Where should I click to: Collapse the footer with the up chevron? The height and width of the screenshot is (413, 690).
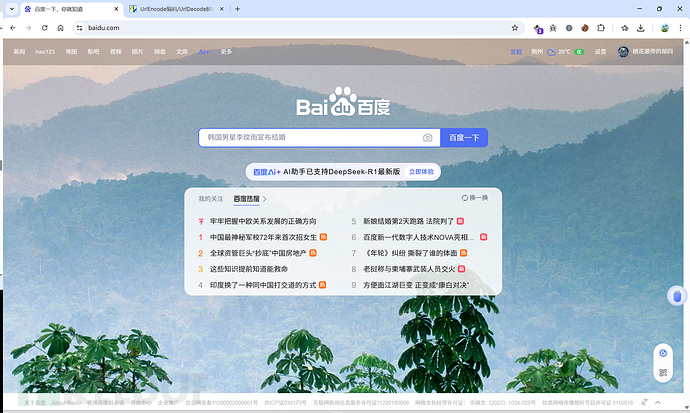[658, 402]
